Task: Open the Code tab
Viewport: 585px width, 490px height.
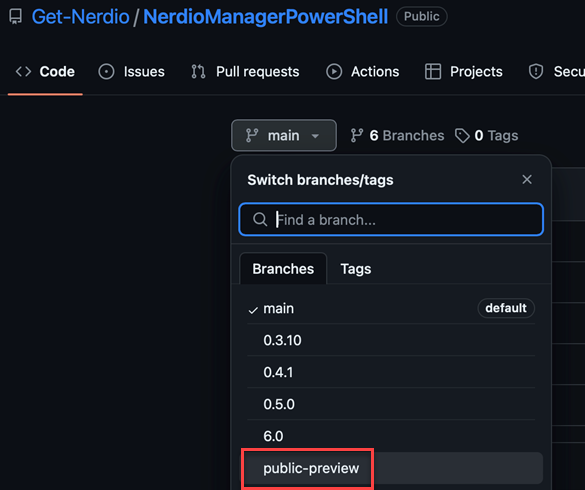Action: tap(45, 72)
